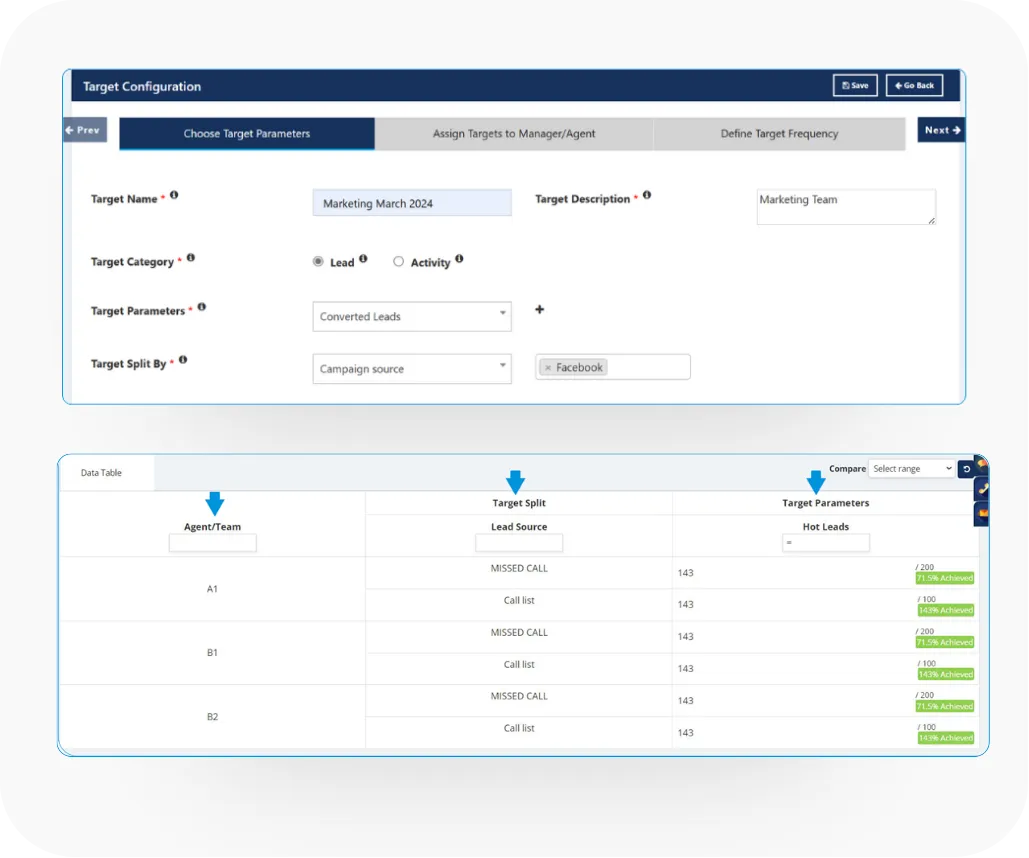This screenshot has width=1029, height=858.
Task: Click MISSED CALL in the A1 row
Action: [x=519, y=568]
